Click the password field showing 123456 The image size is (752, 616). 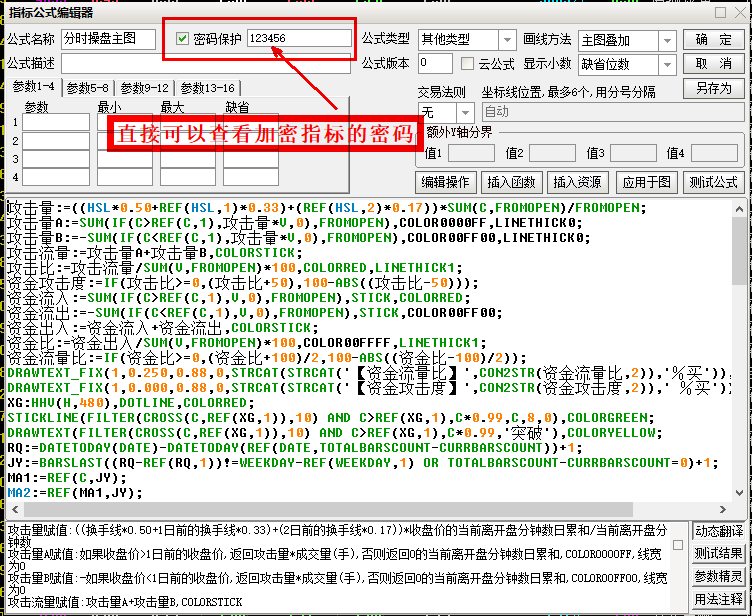[x=300, y=38]
